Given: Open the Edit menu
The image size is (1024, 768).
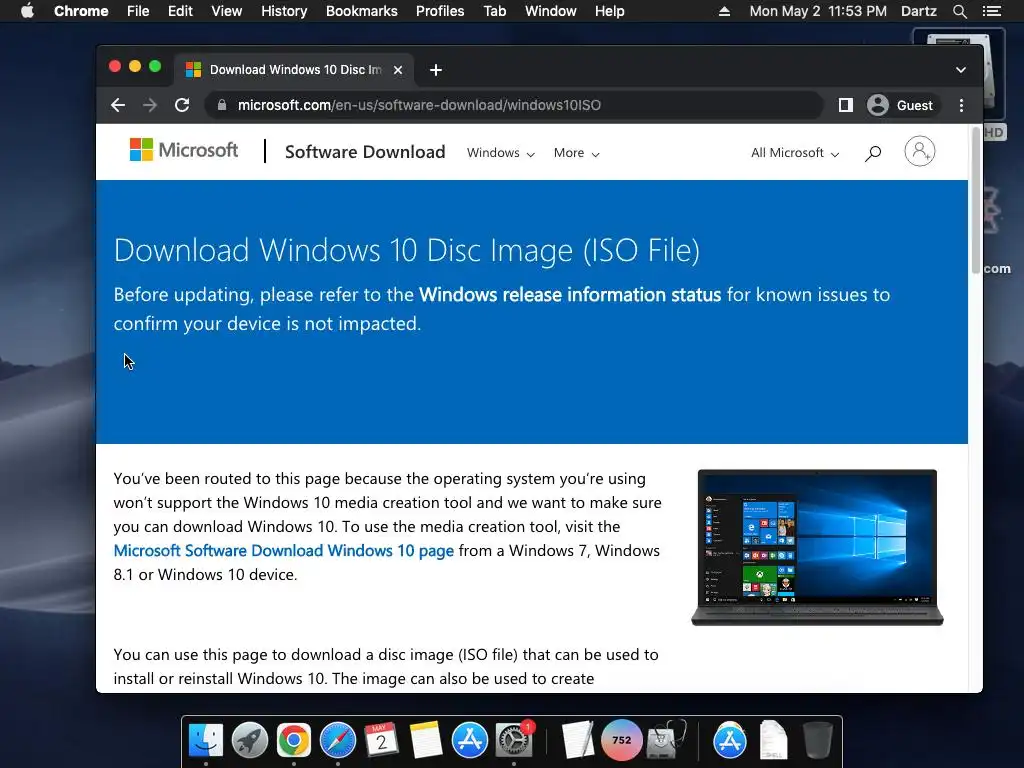Looking at the screenshot, I should [x=180, y=11].
